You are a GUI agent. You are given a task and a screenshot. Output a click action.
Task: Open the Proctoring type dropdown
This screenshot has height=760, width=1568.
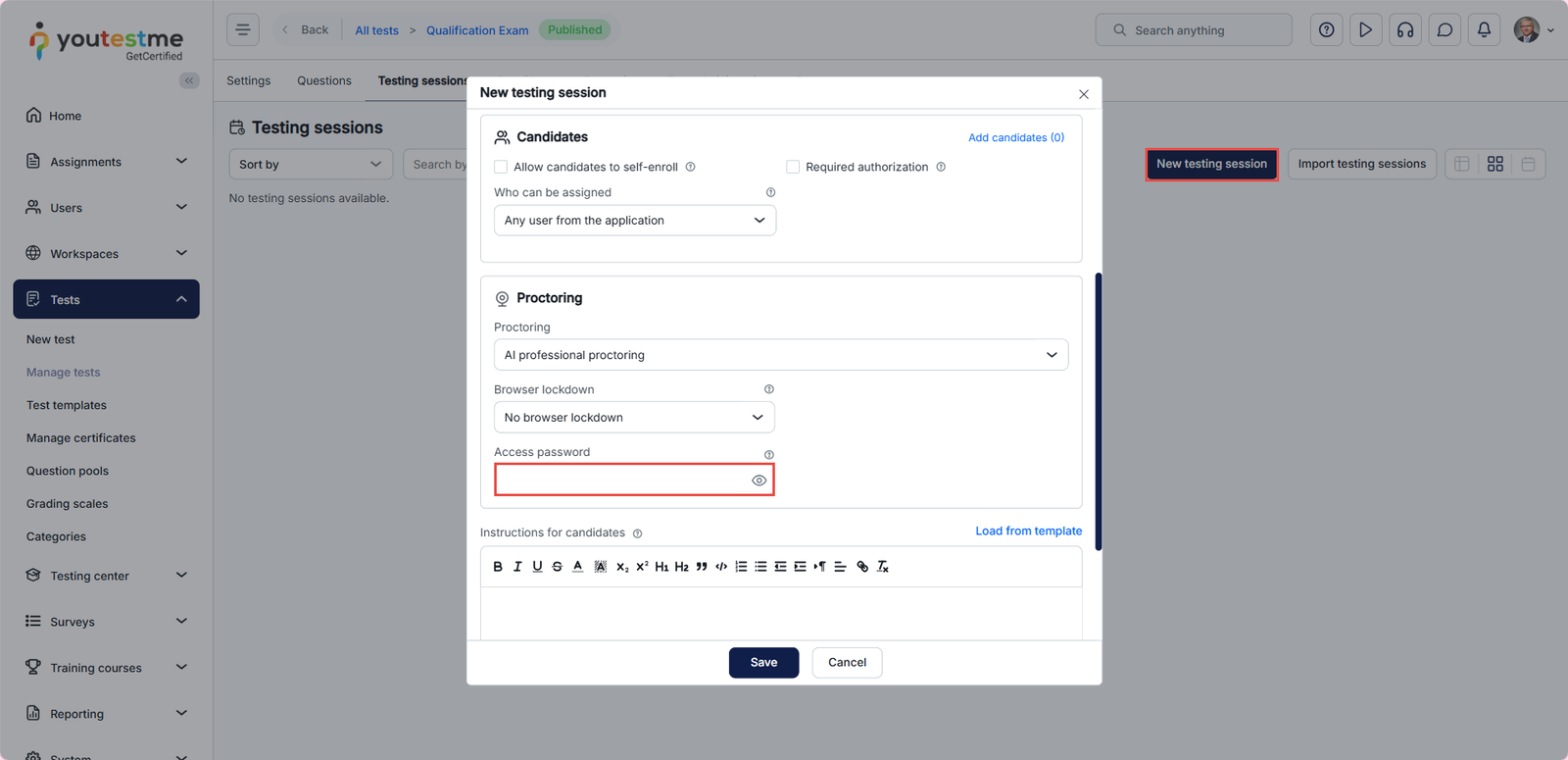click(x=780, y=355)
